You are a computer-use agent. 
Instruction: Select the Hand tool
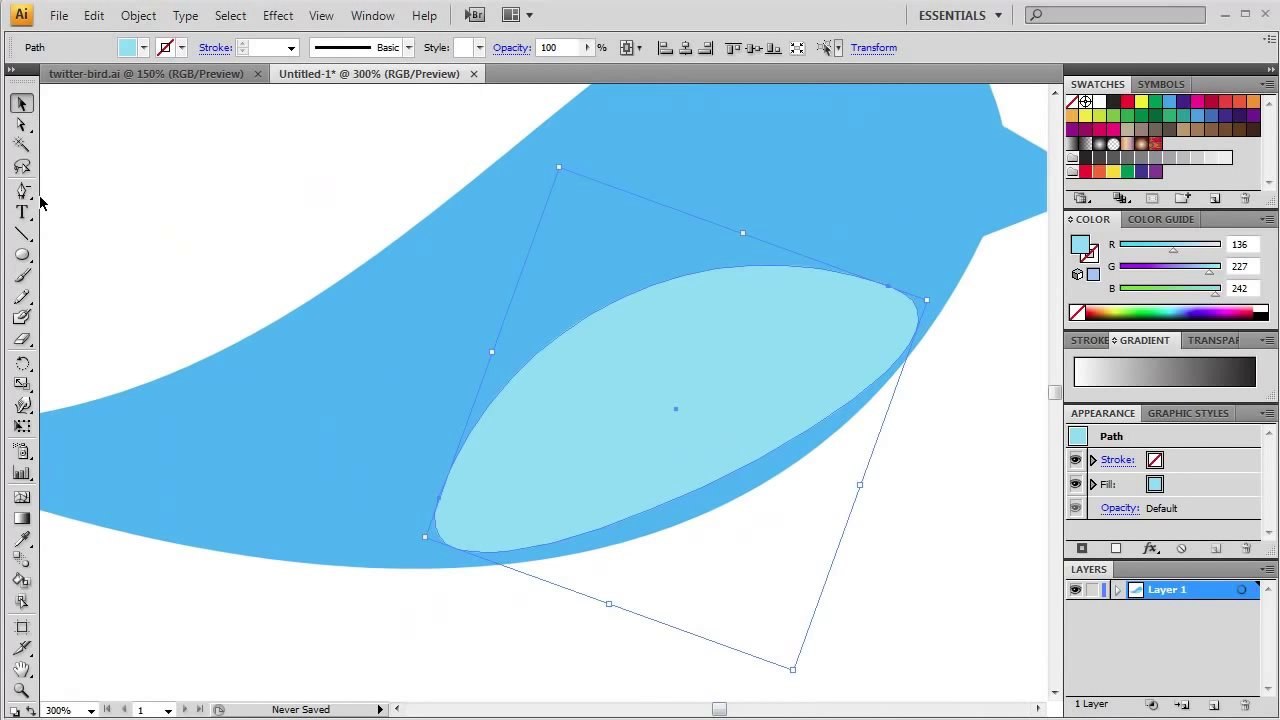click(22, 669)
